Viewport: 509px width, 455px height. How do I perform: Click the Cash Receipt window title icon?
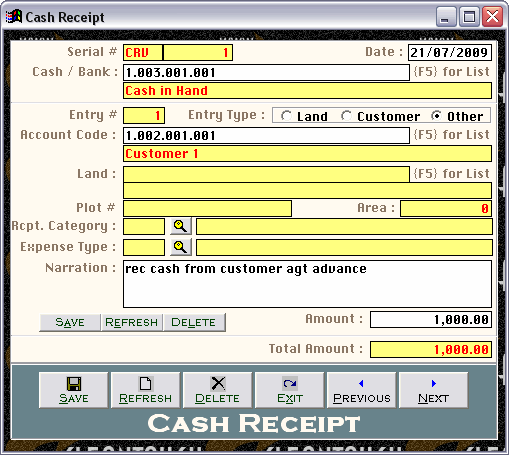[14, 17]
